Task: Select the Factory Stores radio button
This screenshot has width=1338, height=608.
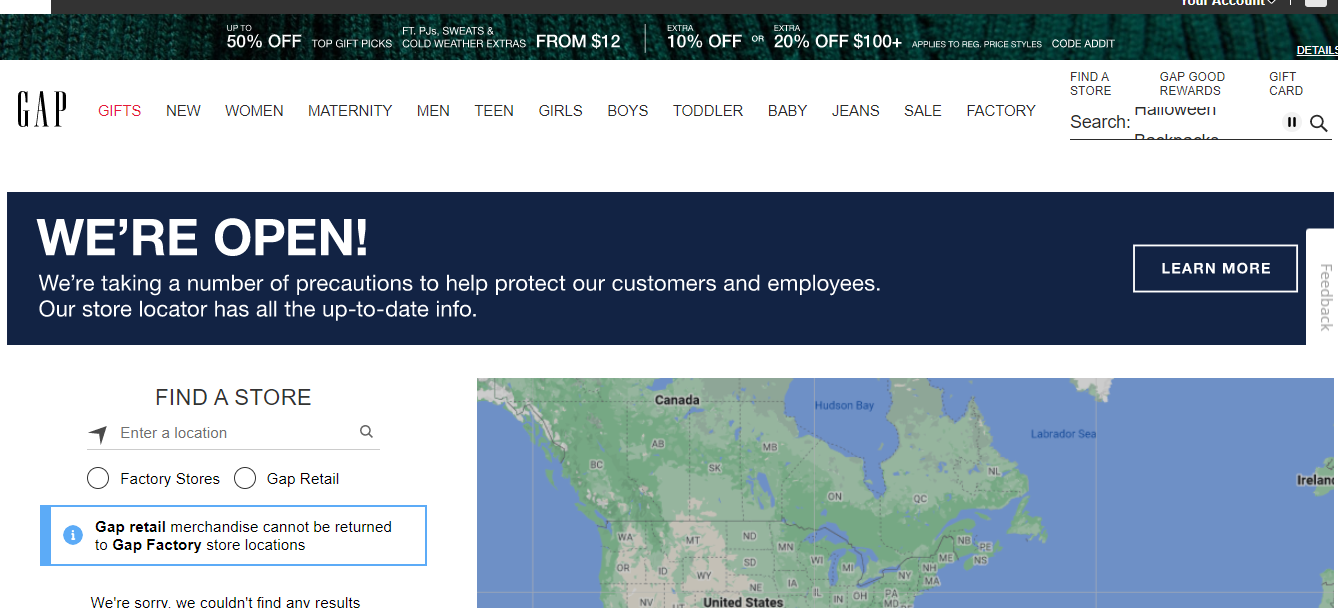Action: click(98, 479)
